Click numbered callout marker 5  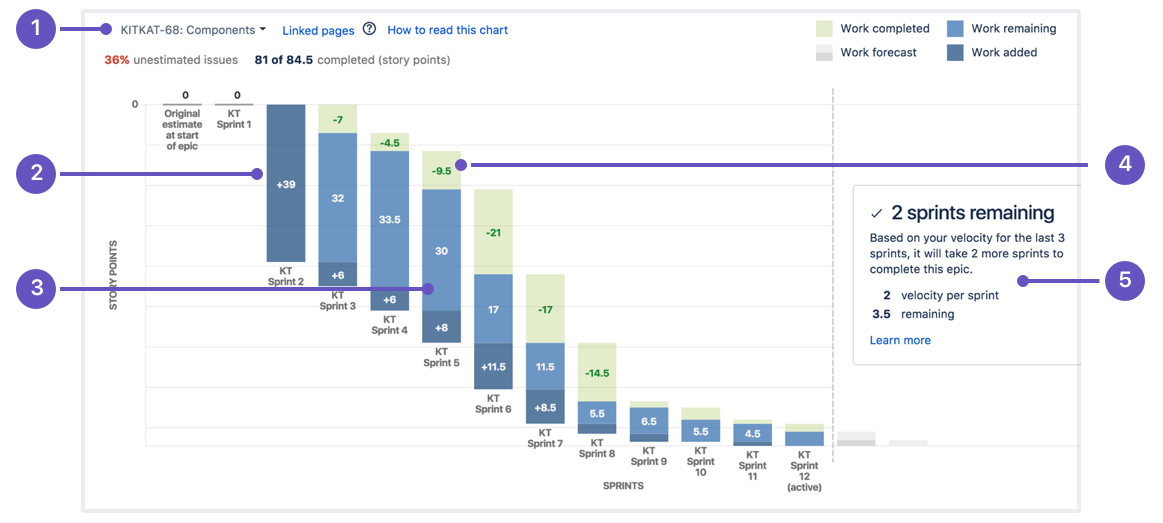pyautogui.click(x=1125, y=281)
